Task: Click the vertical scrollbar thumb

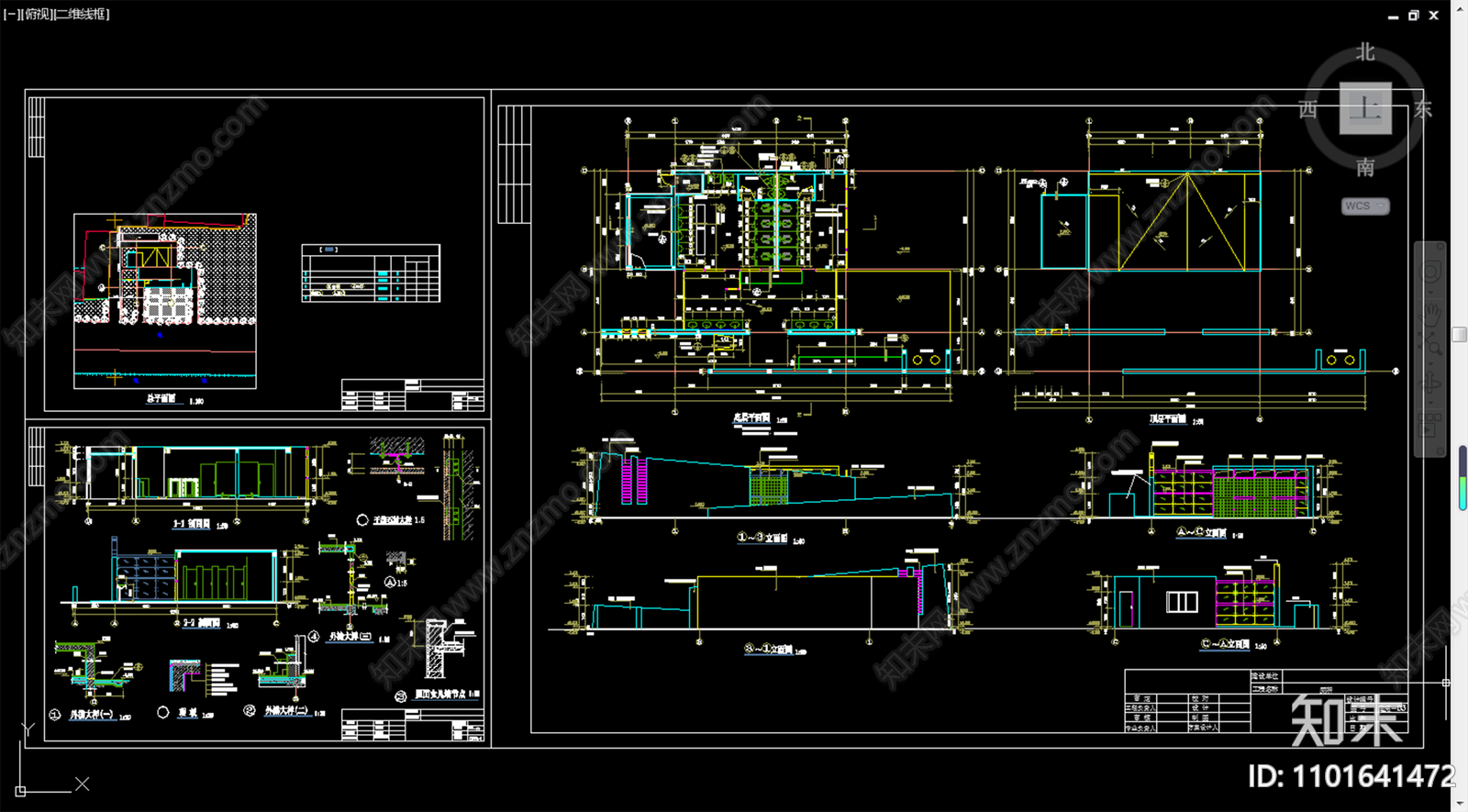Action: tap(1460, 335)
